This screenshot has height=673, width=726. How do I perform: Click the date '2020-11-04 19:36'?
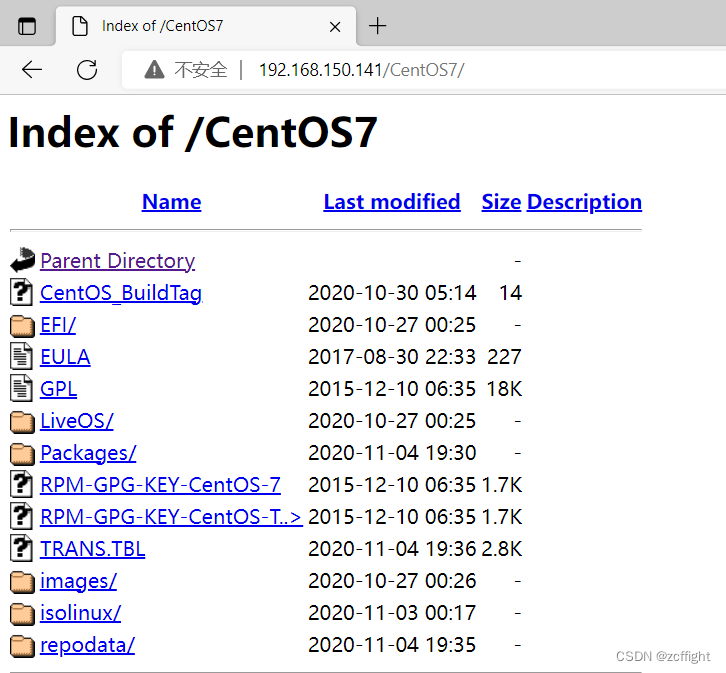coord(392,549)
